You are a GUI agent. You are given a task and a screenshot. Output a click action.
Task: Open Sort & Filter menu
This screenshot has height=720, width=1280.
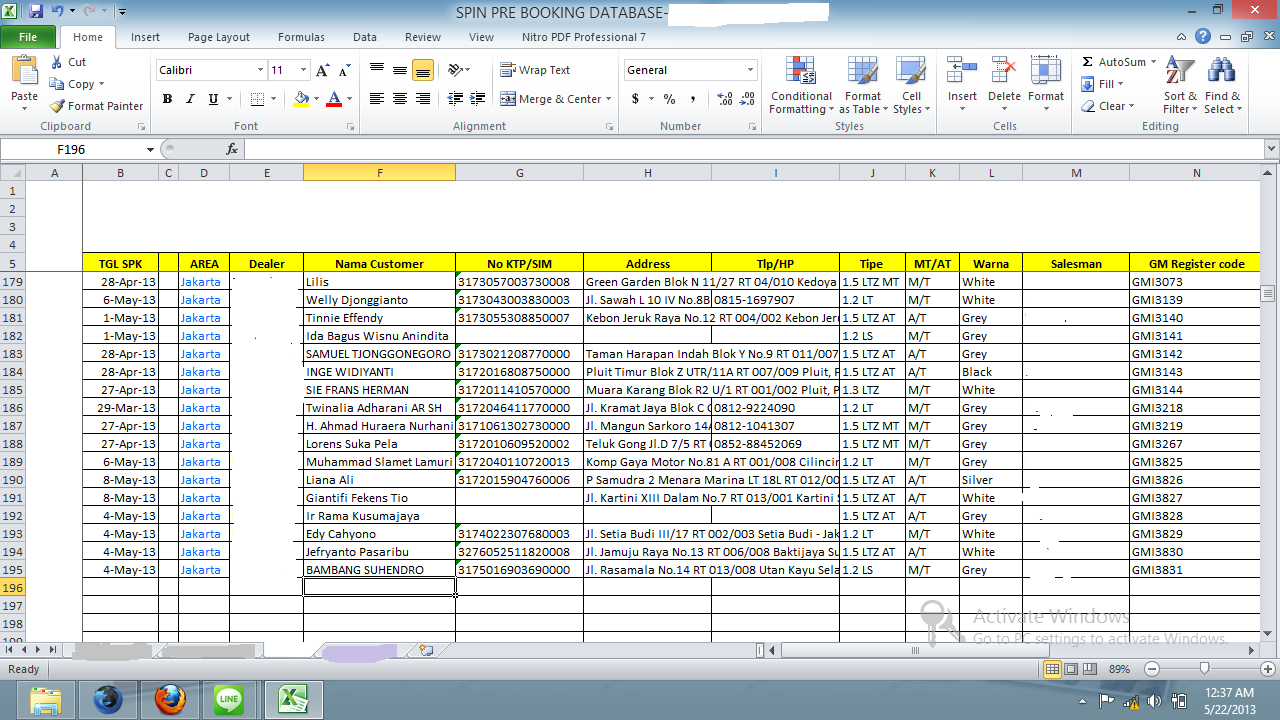(x=1180, y=86)
